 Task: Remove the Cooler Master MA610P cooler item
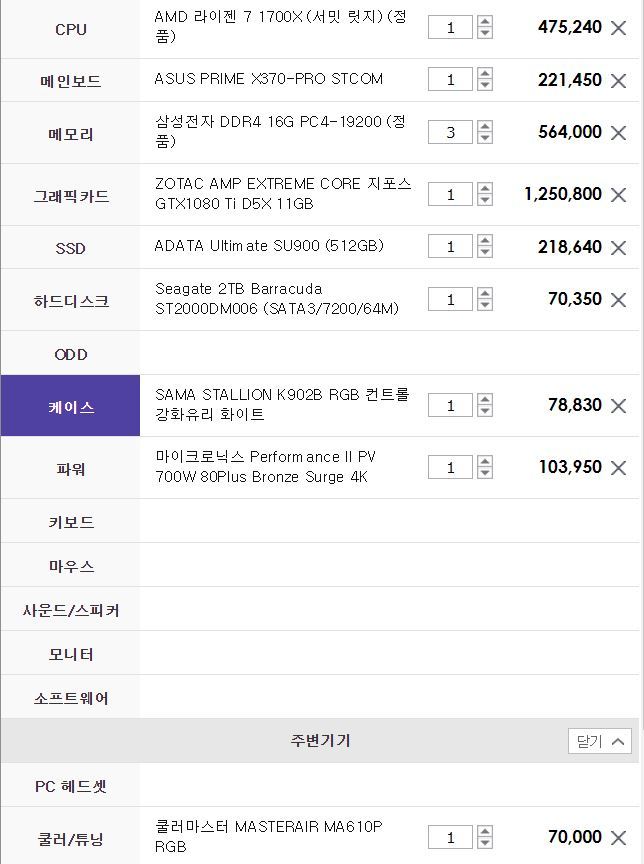[x=618, y=838]
